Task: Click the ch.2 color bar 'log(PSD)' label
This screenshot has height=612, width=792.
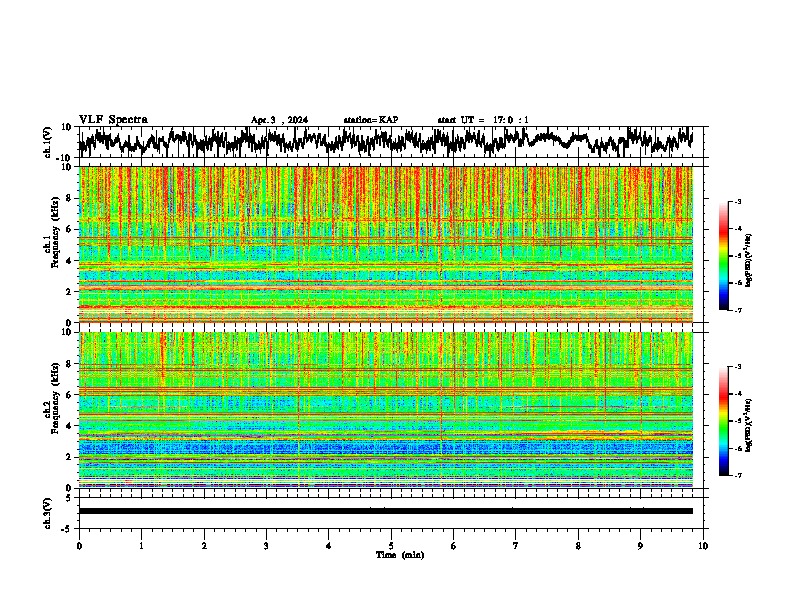Action: pos(749,425)
